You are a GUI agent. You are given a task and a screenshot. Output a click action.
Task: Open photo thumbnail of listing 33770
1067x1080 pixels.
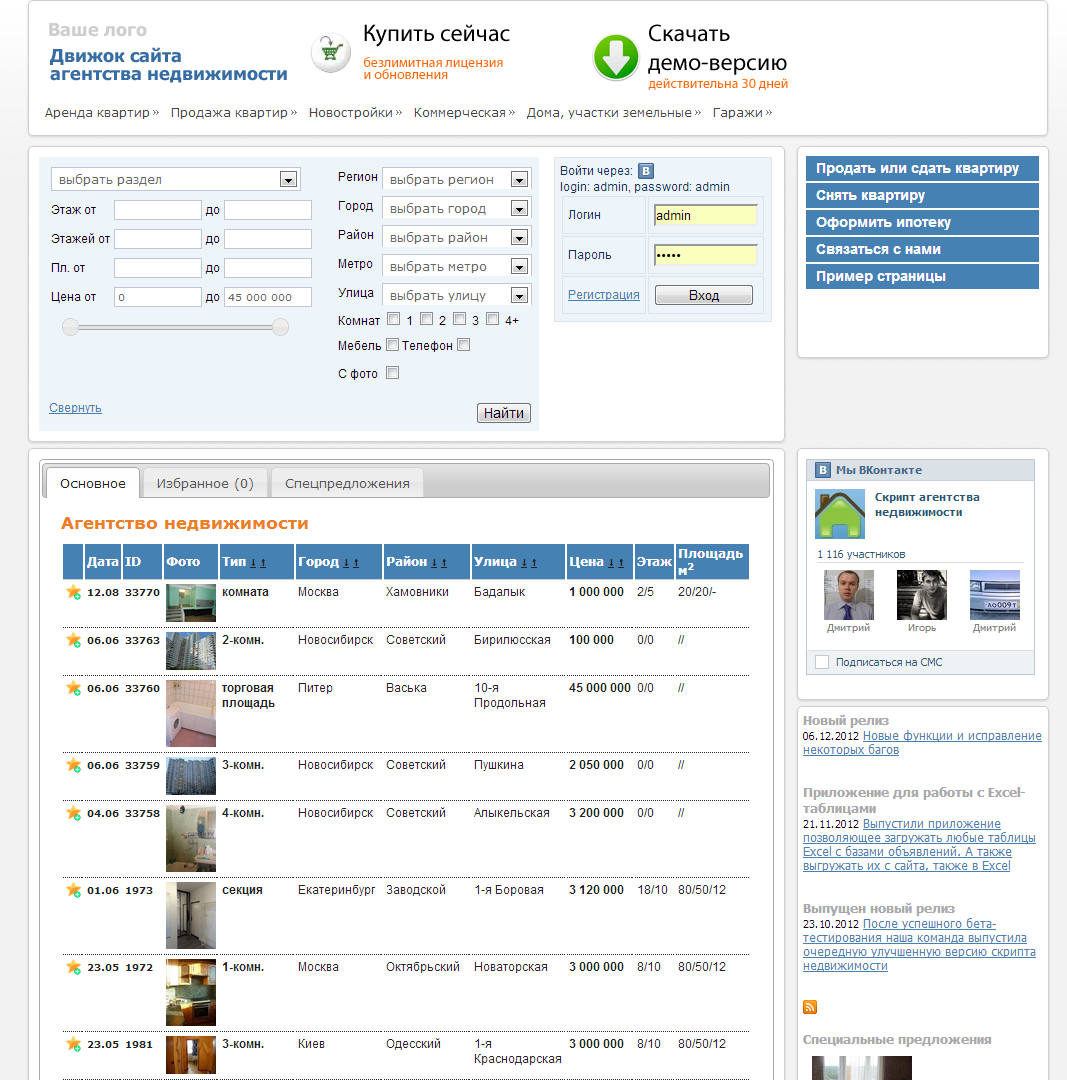[x=191, y=603]
